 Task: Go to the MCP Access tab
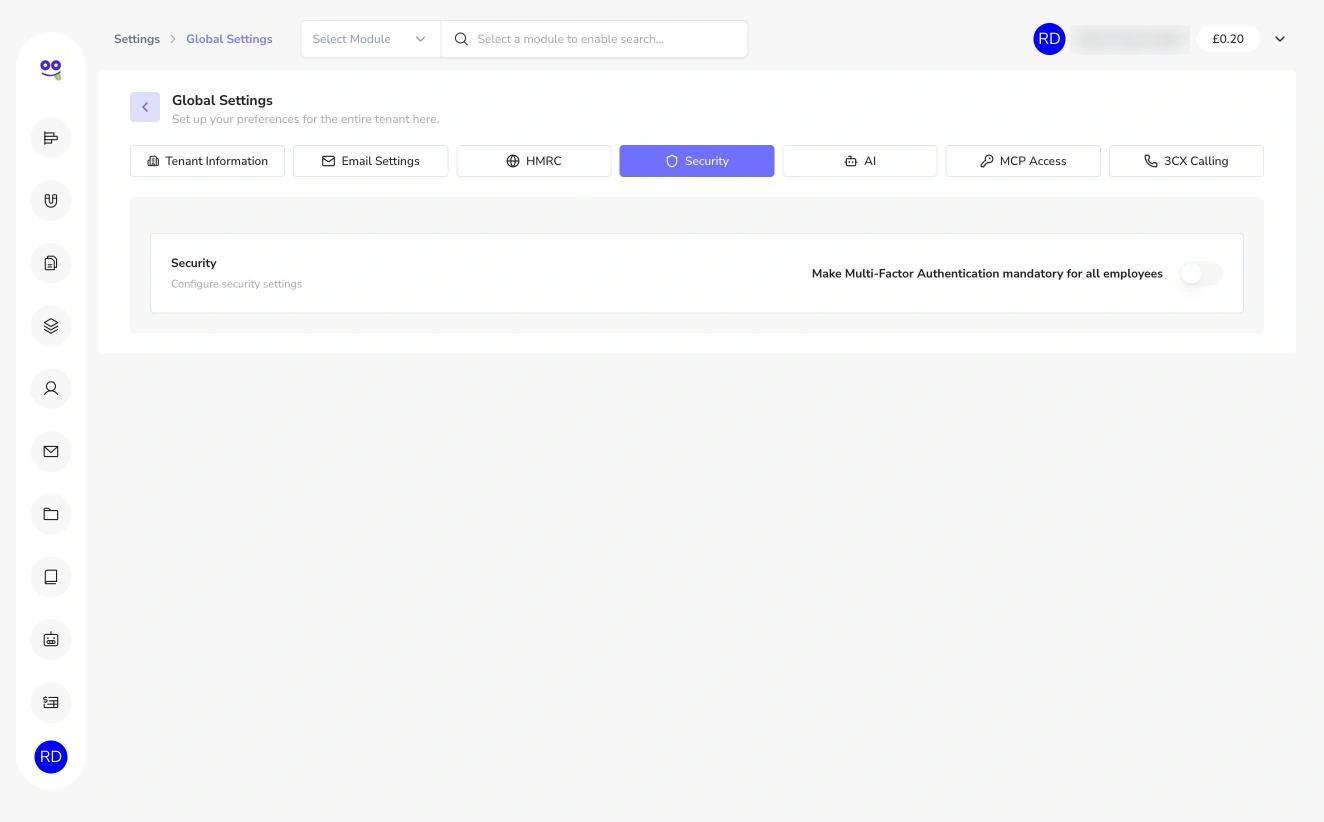[1023, 161]
